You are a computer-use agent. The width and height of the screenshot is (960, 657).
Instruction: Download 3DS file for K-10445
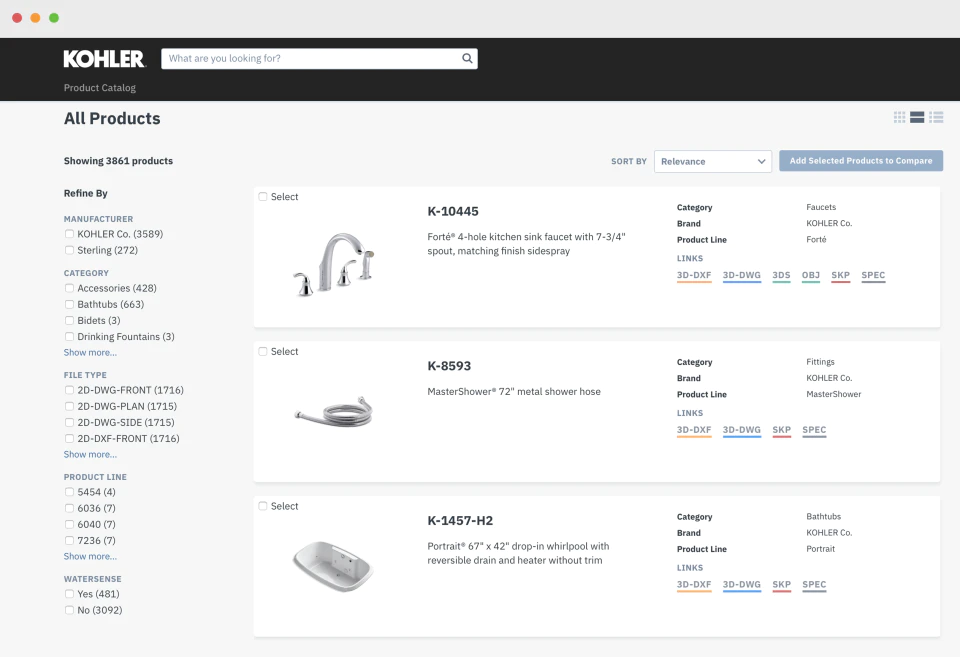point(781,276)
